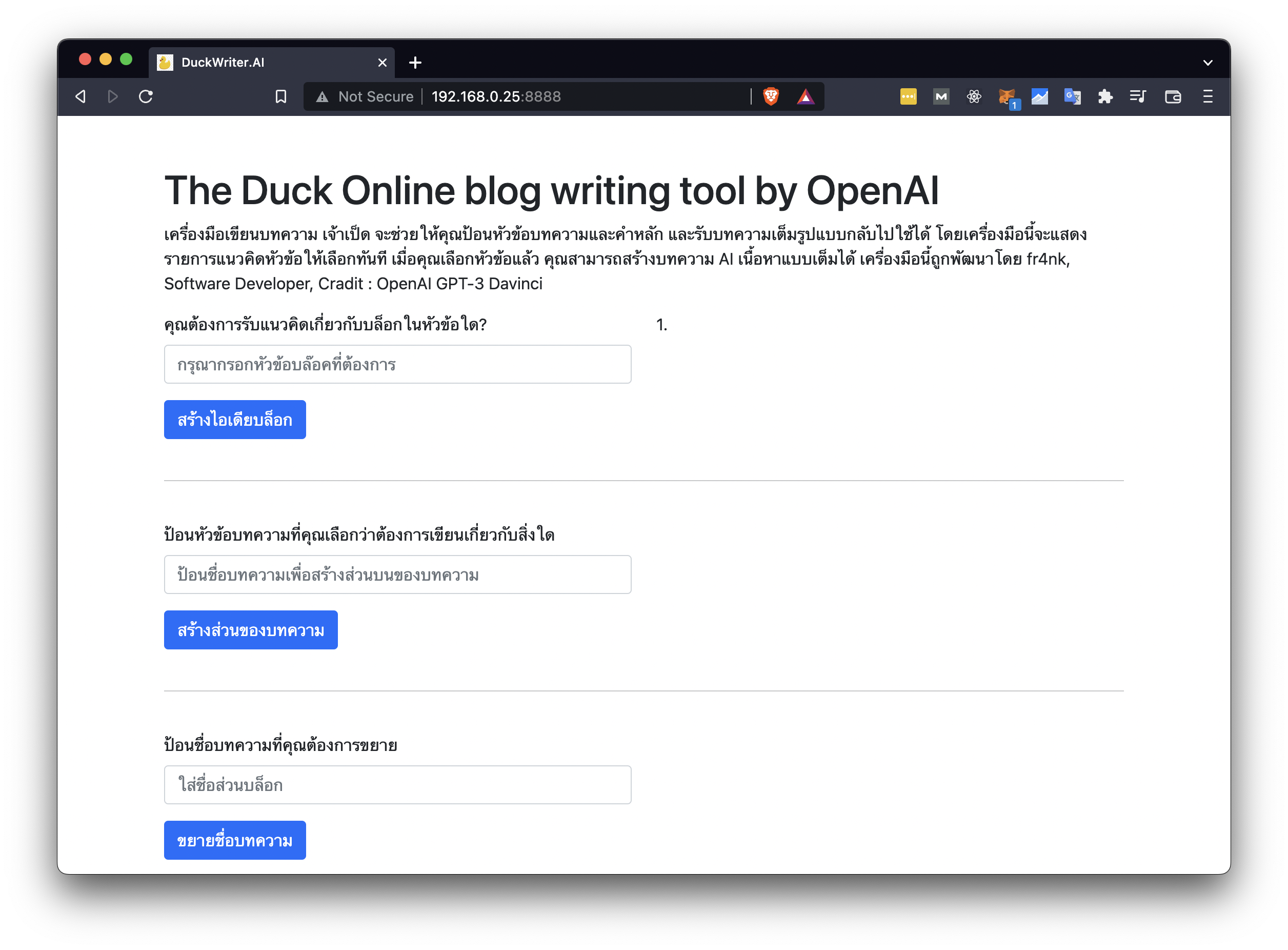Screen dimensions: 1288x950
Task: Open a new browser tab
Action: (x=415, y=62)
